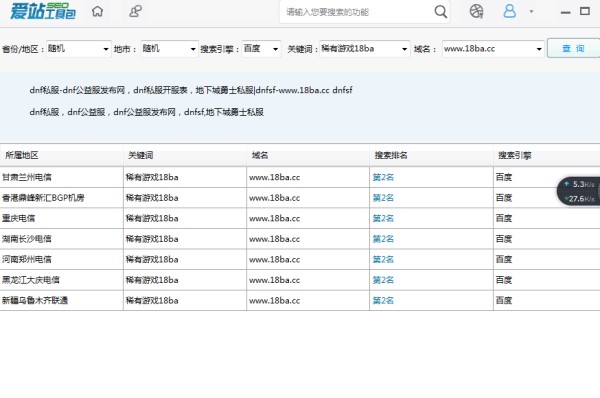
Task: Click 稀有游戏18ba in the 甘肃兰州电信 row
Action: click(x=152, y=177)
